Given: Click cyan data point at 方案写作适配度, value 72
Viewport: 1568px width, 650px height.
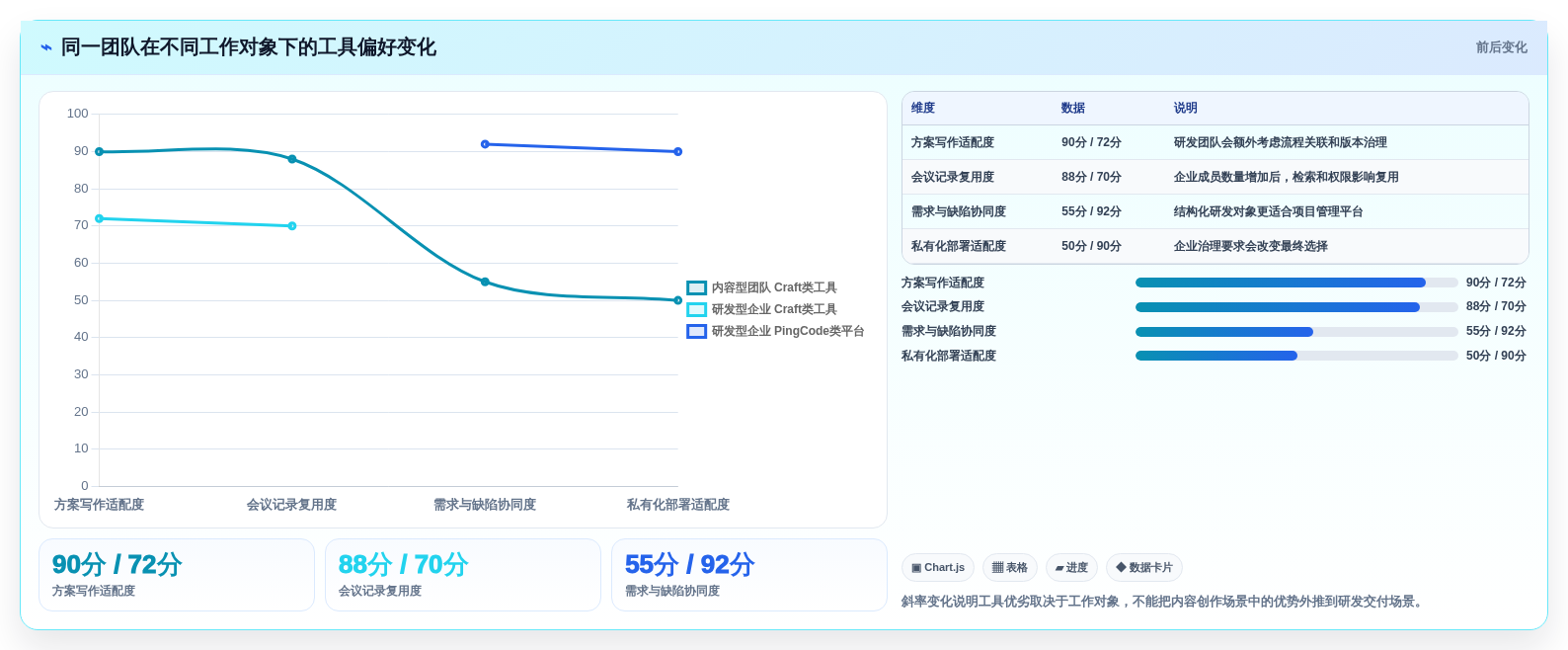Looking at the screenshot, I should coord(99,218).
